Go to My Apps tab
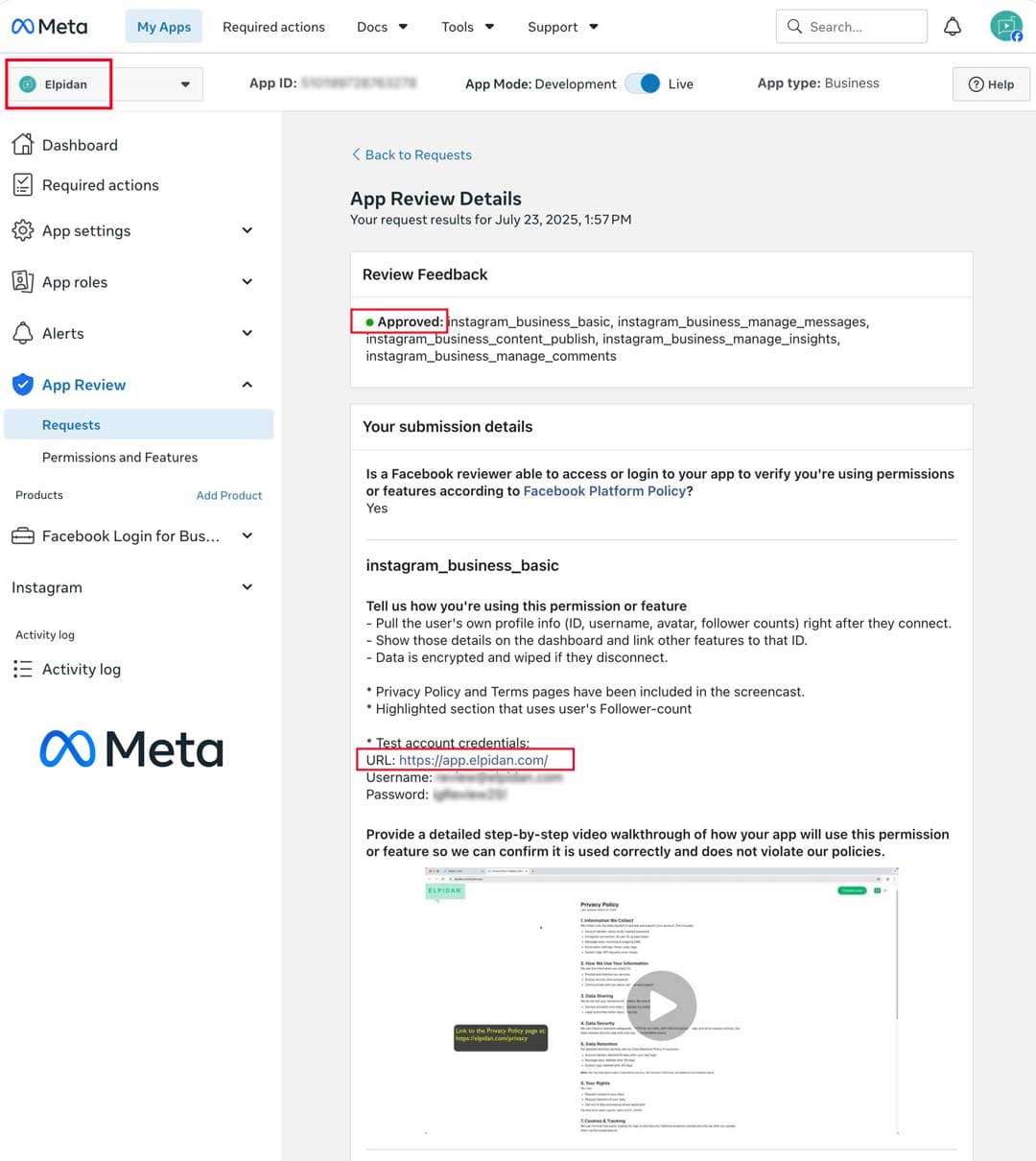 pyautogui.click(x=164, y=27)
